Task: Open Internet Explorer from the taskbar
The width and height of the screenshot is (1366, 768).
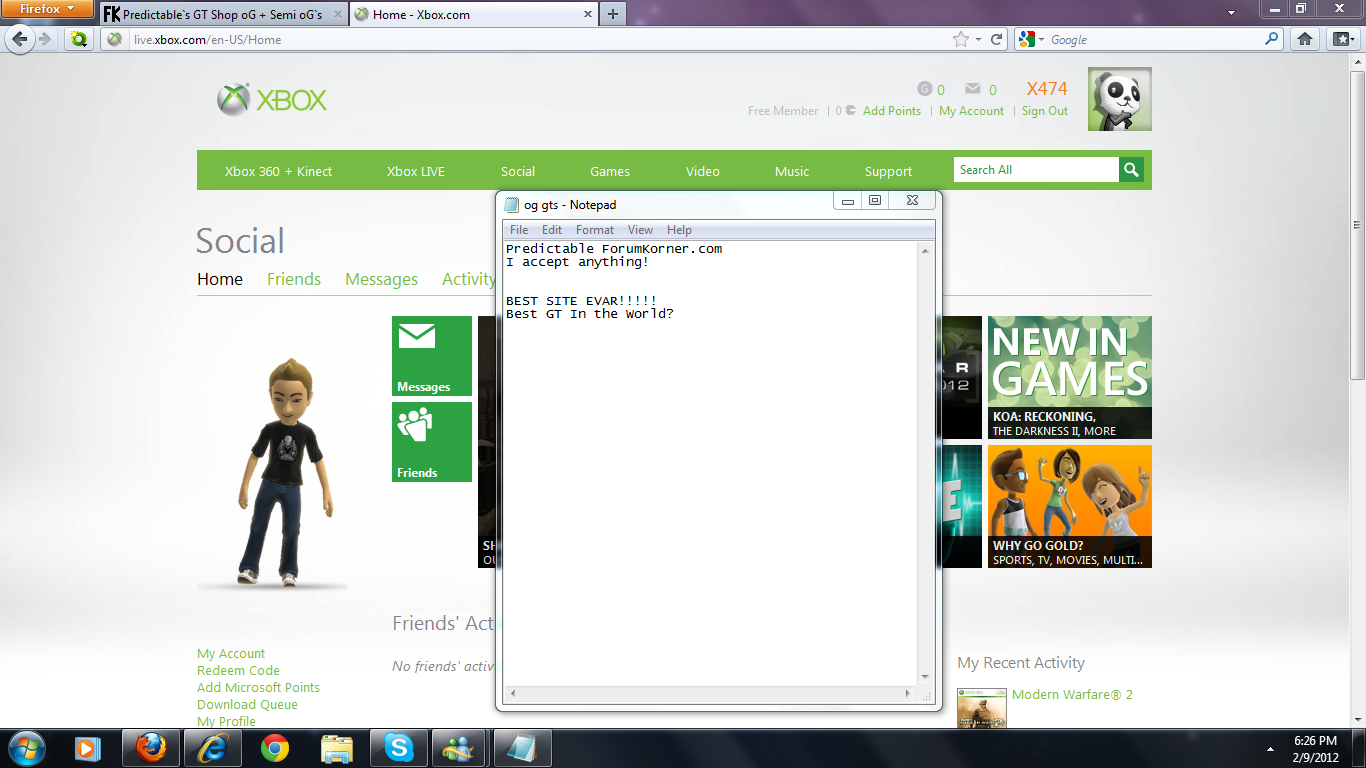Action: coord(213,747)
